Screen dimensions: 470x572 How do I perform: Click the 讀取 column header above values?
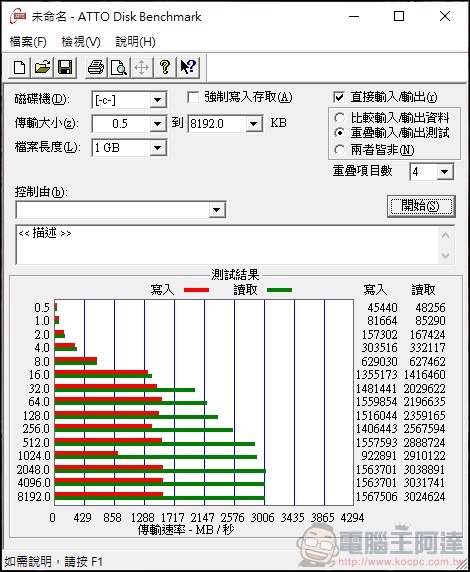[x=423, y=290]
